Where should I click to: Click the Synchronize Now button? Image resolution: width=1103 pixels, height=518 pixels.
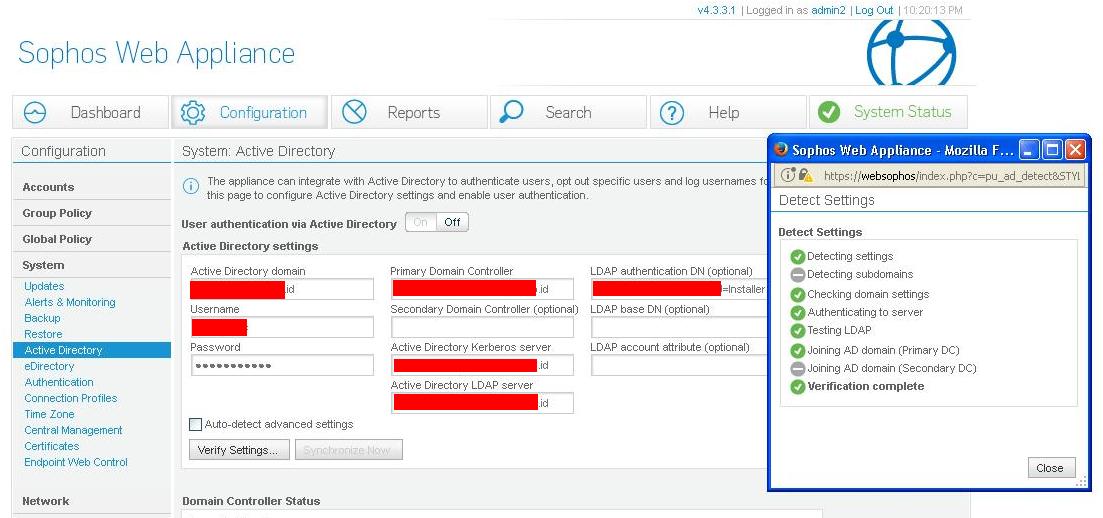(x=348, y=450)
